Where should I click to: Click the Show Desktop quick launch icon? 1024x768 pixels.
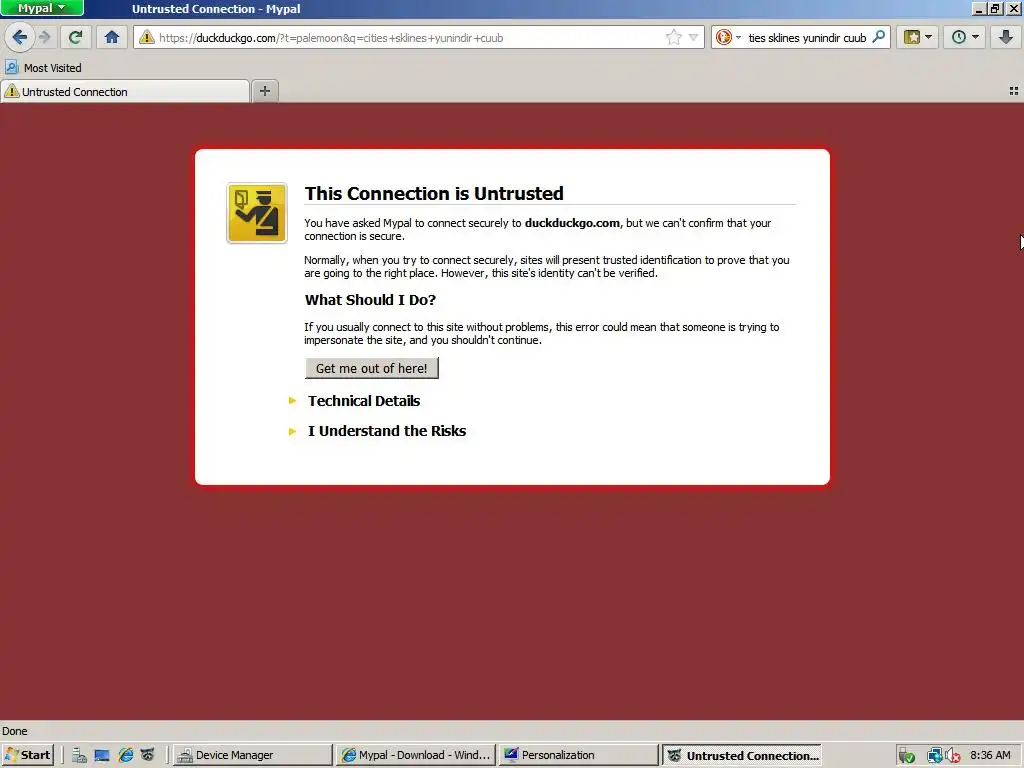tap(101, 755)
